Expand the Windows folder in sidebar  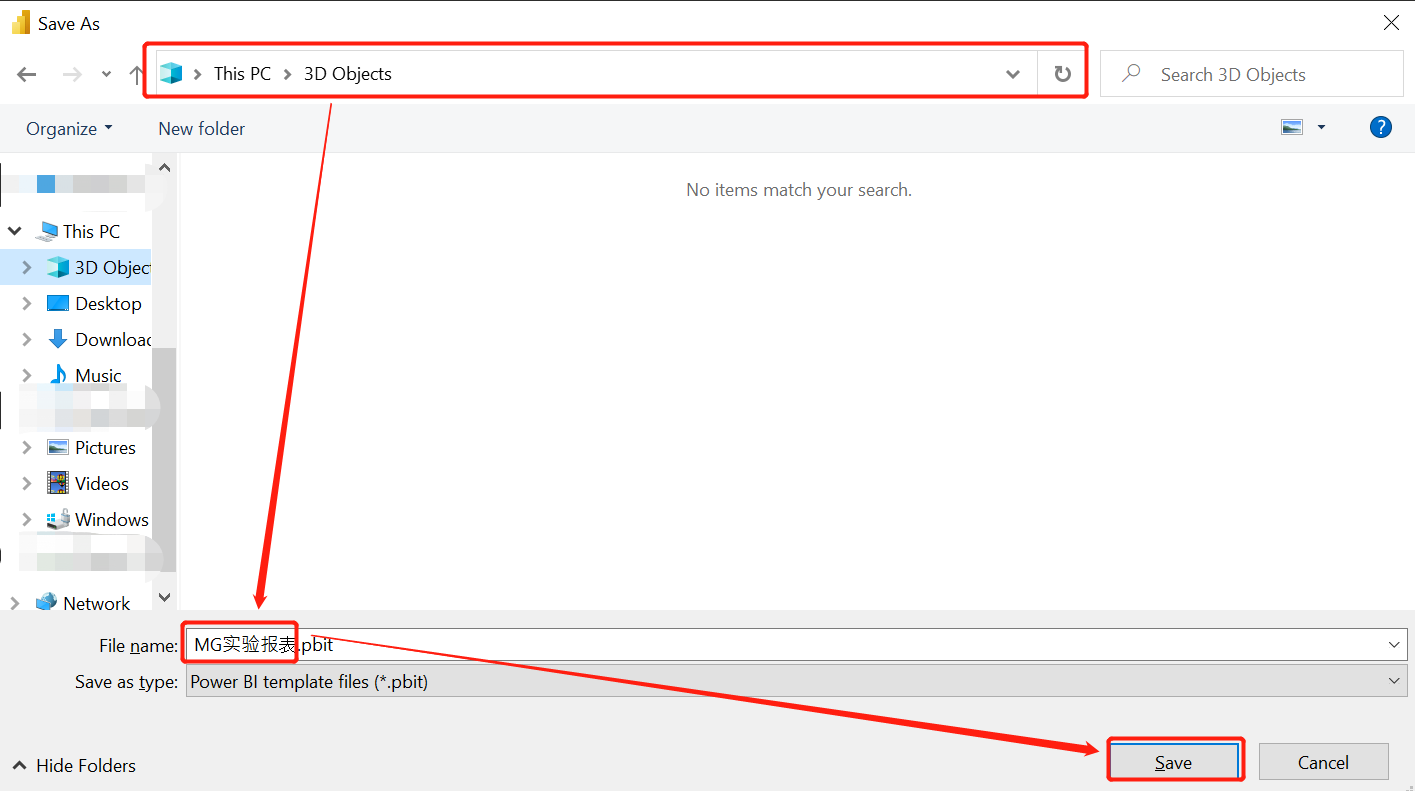(x=27, y=519)
